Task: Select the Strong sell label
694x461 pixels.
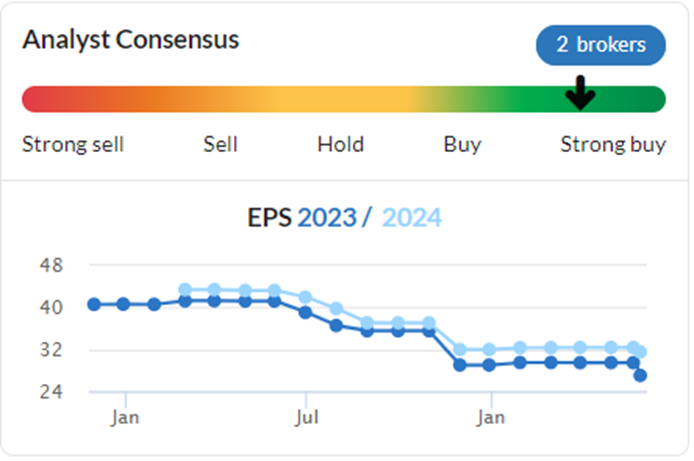Action: coord(73,144)
